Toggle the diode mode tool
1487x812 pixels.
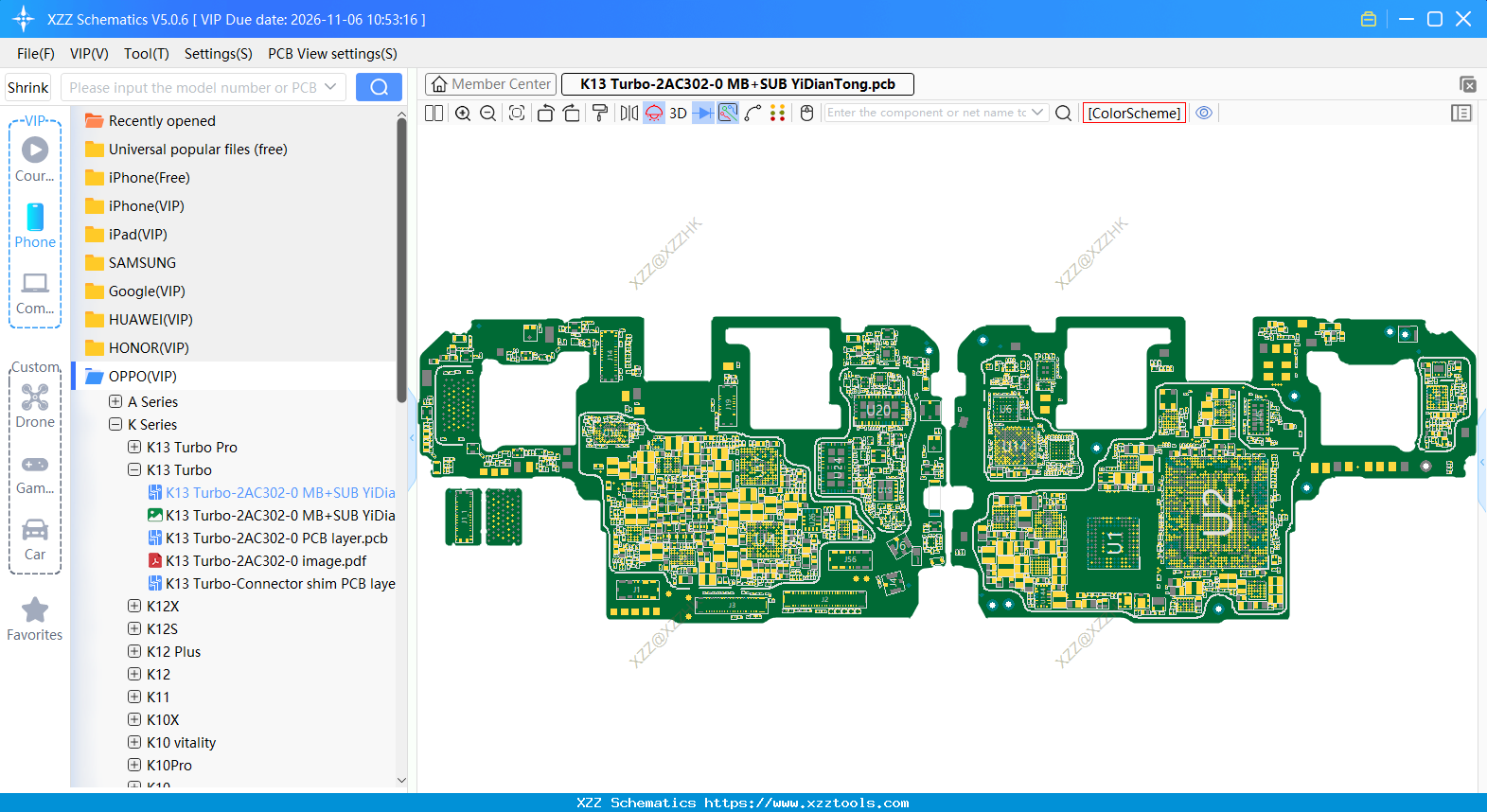(703, 113)
